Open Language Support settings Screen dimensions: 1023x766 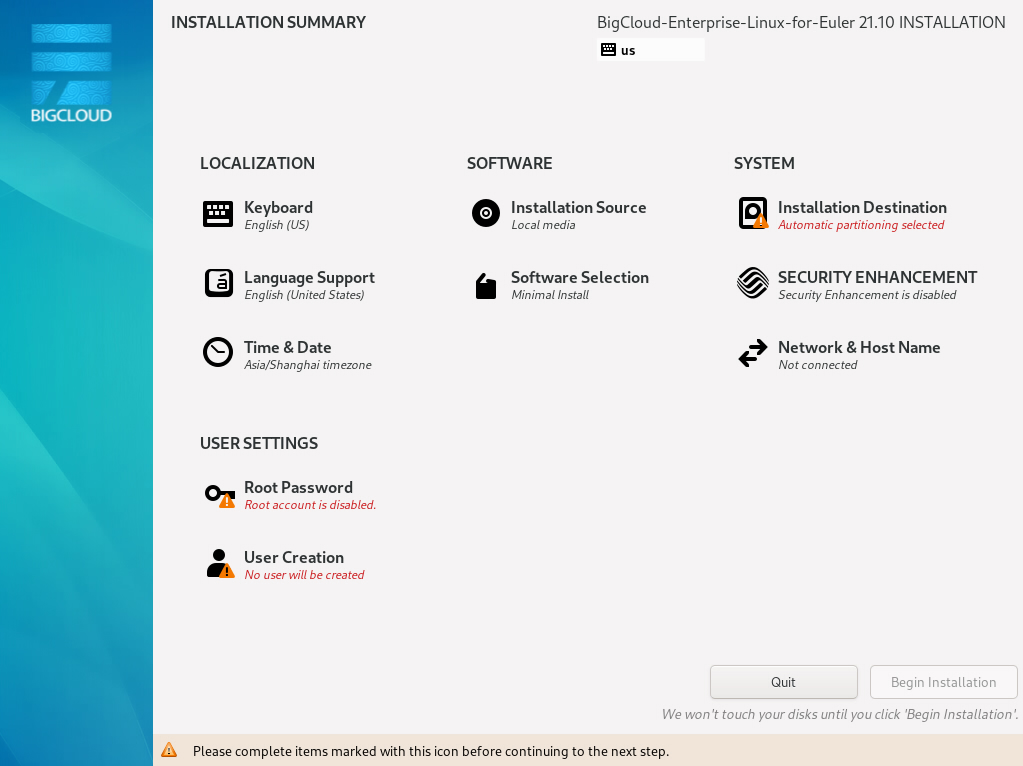pyautogui.click(x=309, y=278)
